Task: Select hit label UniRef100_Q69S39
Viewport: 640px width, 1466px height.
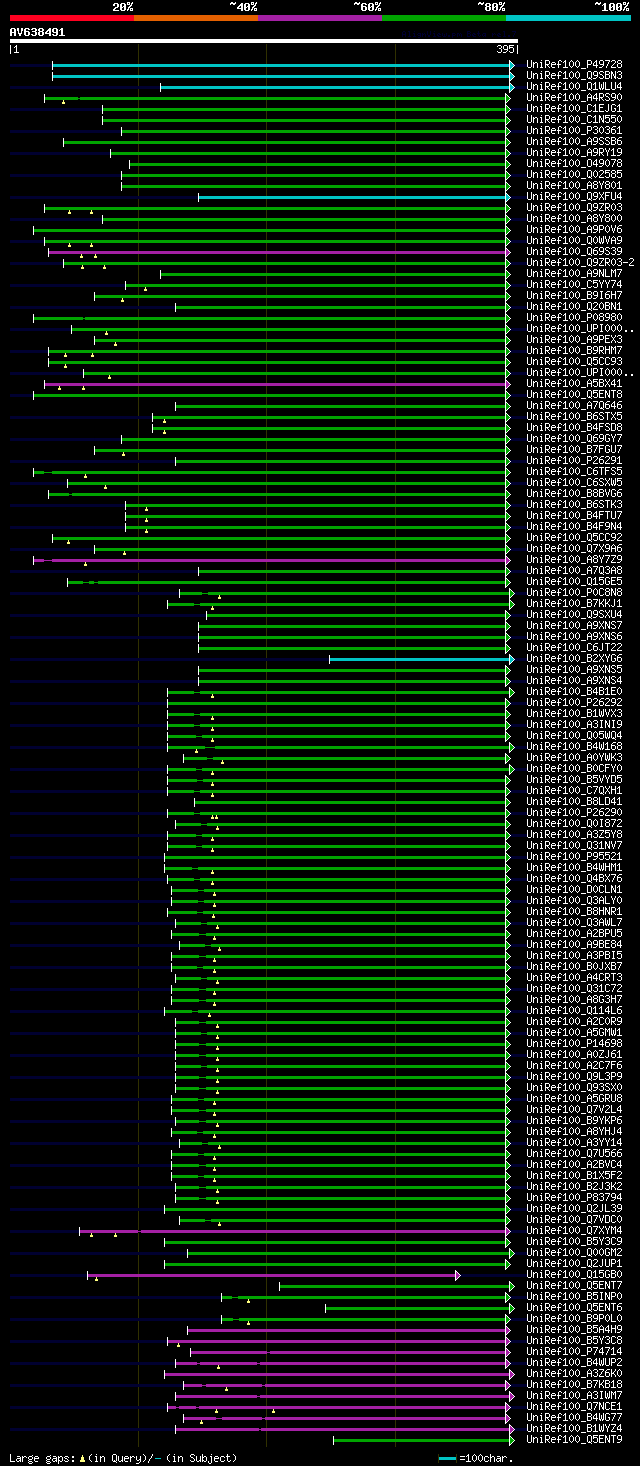Action: coord(574,251)
